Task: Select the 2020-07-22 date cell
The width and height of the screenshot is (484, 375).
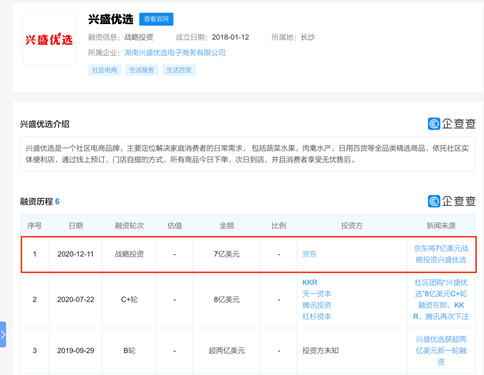Action: [76, 299]
